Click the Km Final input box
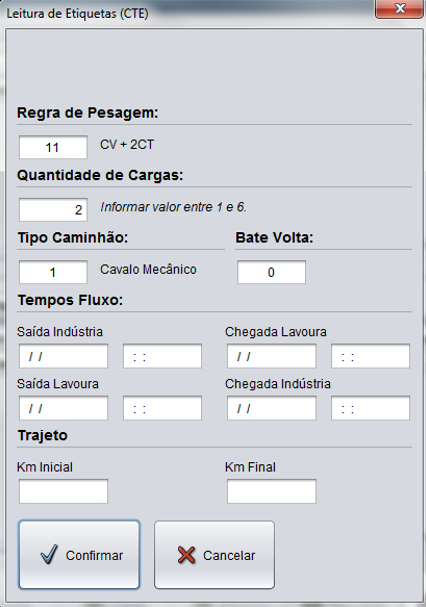The height and width of the screenshot is (607, 426). click(x=271, y=491)
